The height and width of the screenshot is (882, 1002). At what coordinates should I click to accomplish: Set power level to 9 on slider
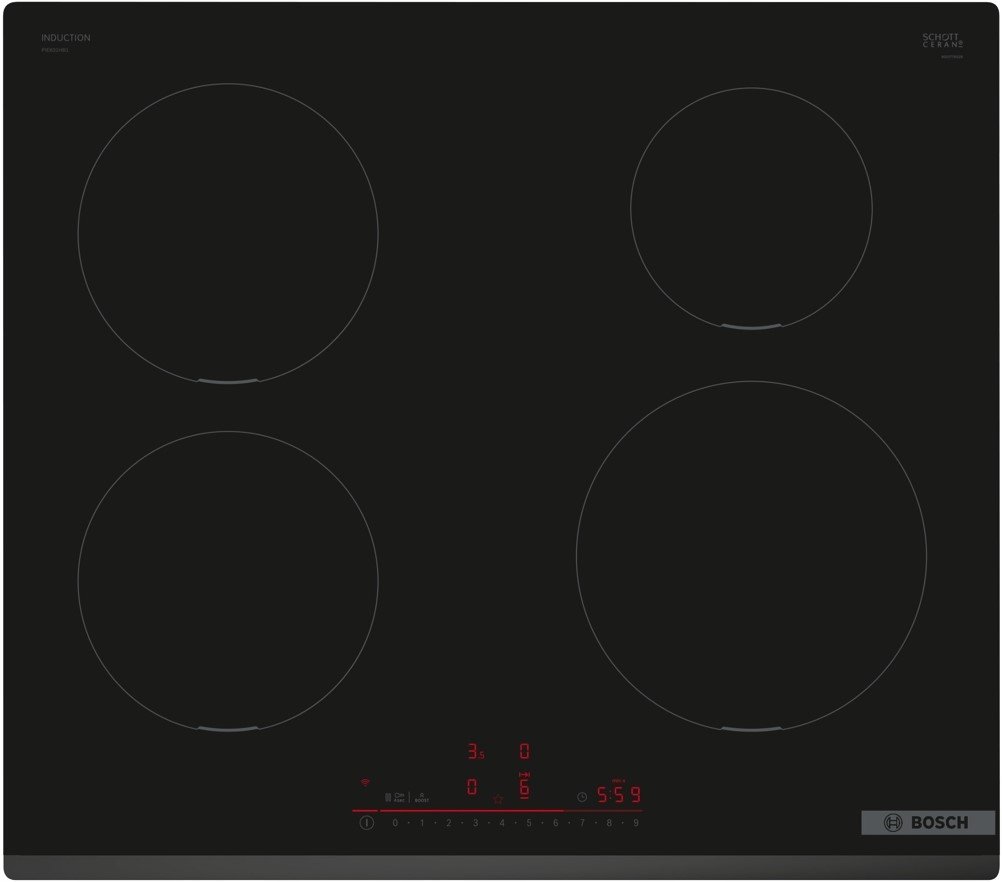[635, 823]
